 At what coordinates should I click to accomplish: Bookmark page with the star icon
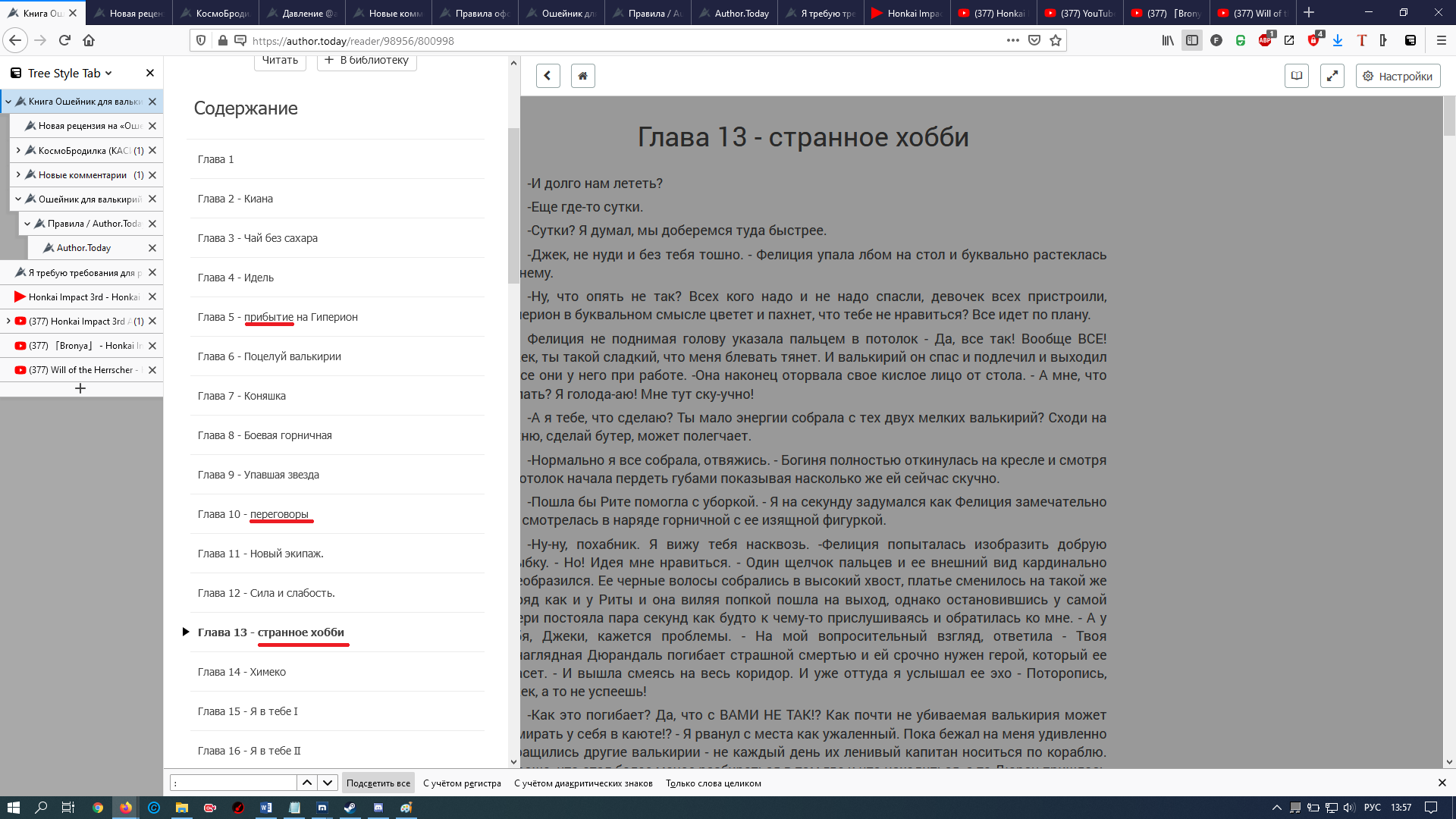coord(1056,41)
